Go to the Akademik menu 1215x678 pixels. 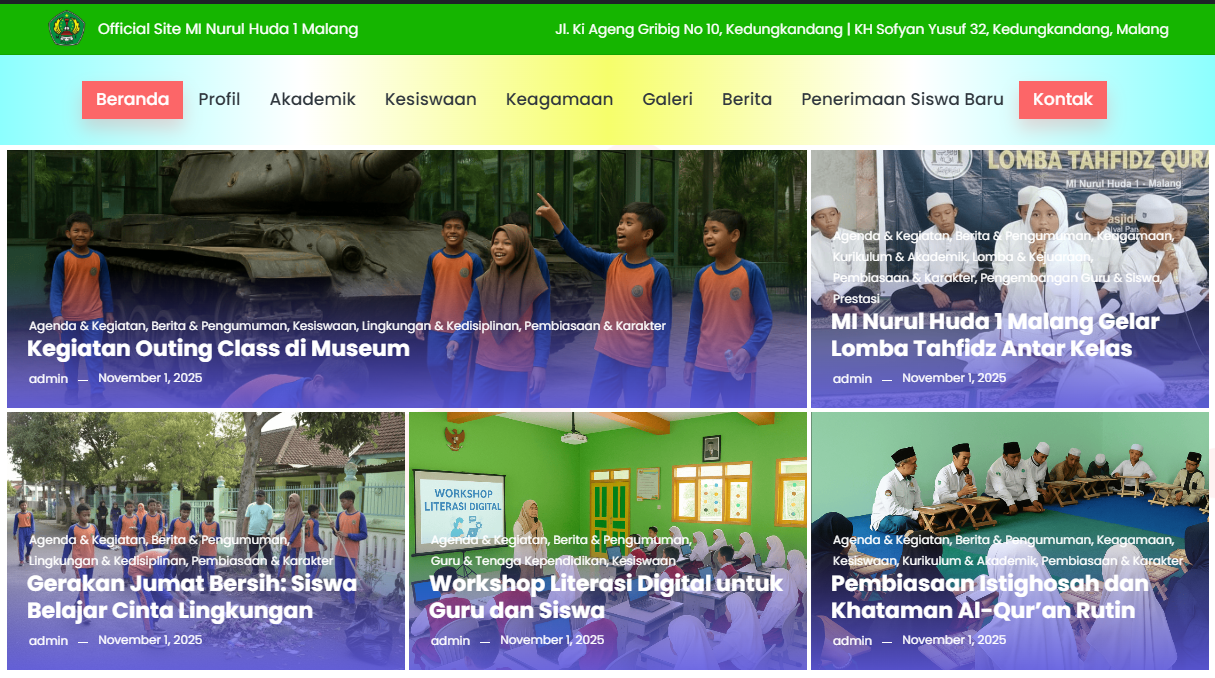[312, 99]
